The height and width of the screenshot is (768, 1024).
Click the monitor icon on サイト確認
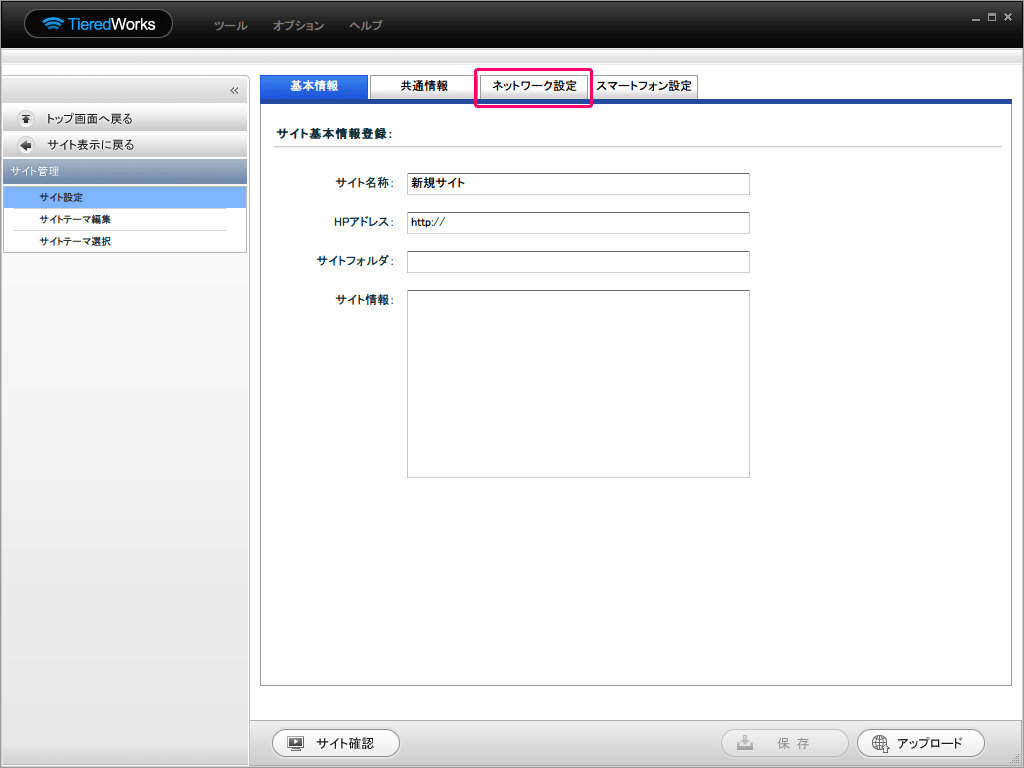pos(295,743)
